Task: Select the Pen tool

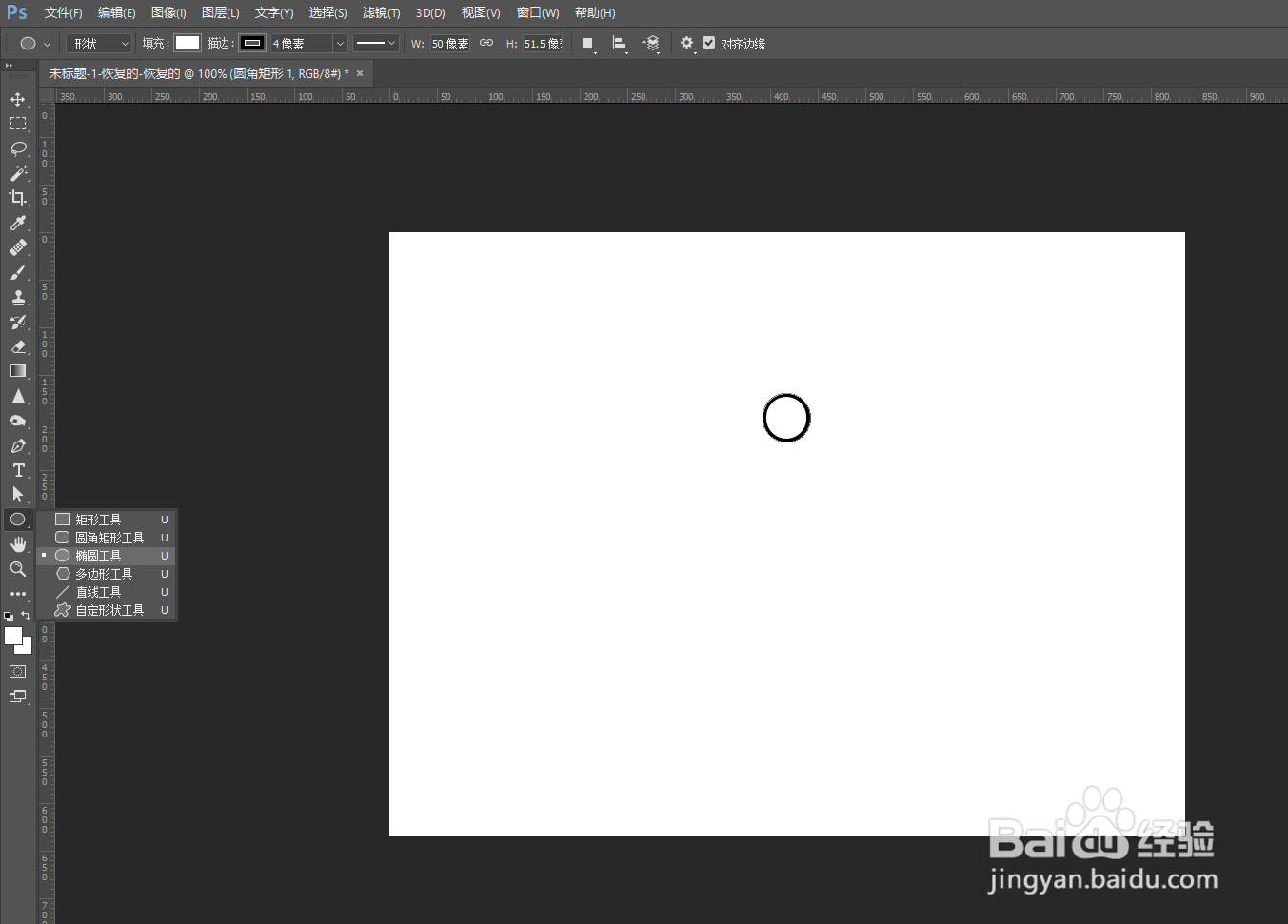Action: (17, 445)
